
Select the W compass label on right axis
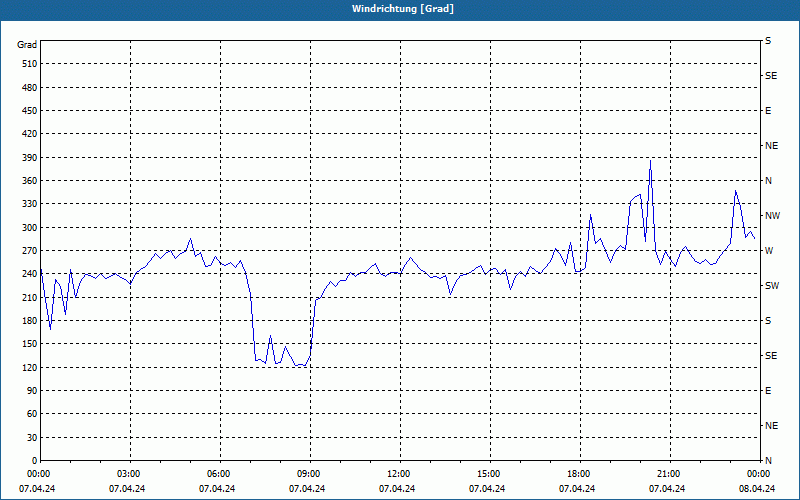click(769, 250)
